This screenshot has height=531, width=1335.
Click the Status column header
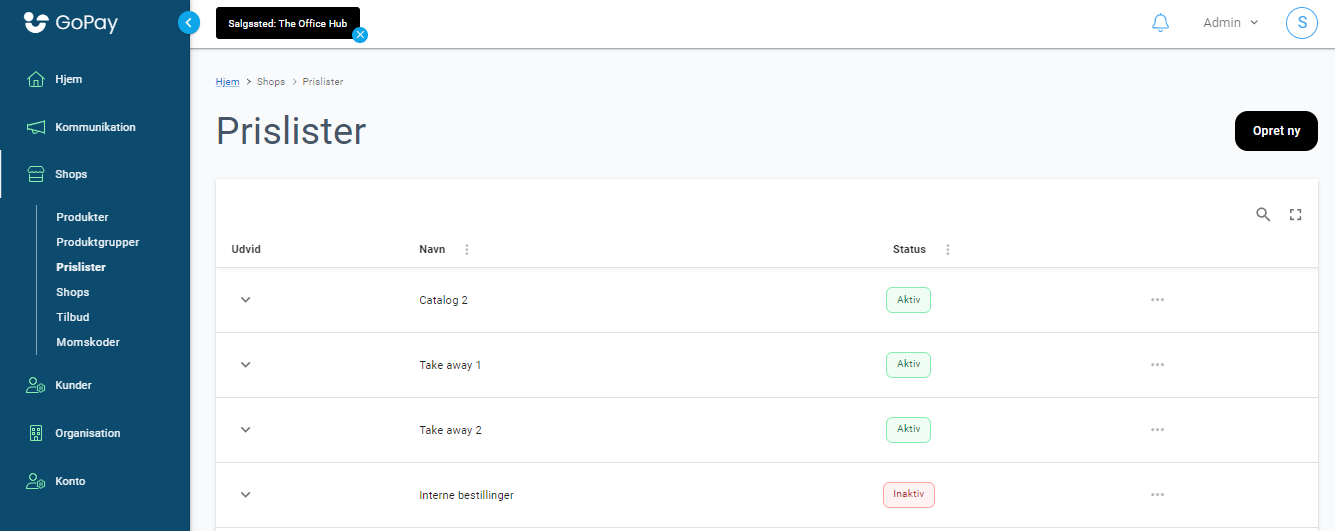click(909, 250)
